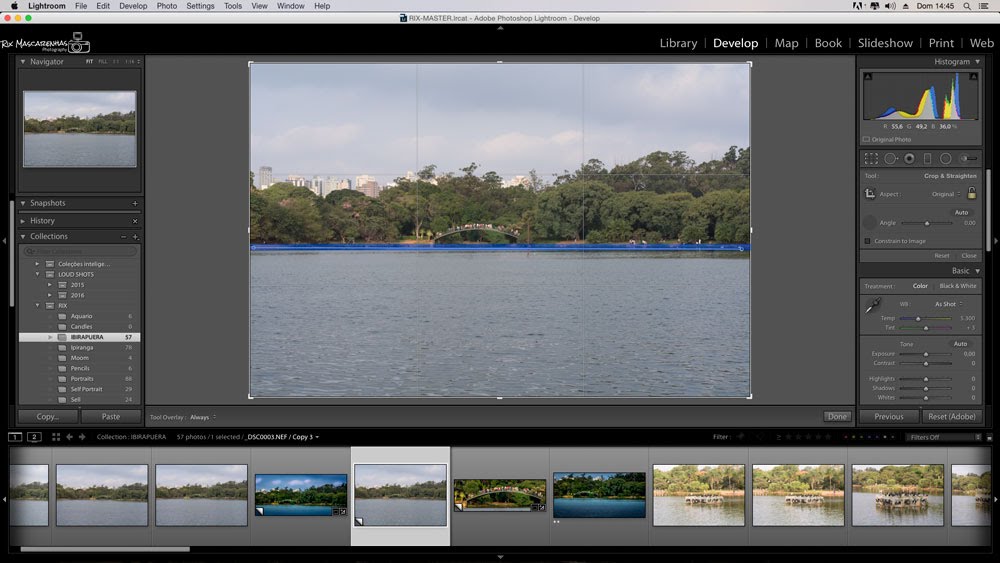This screenshot has width=1000, height=563.
Task: Remove collection using the minus icon
Action: tap(124, 237)
